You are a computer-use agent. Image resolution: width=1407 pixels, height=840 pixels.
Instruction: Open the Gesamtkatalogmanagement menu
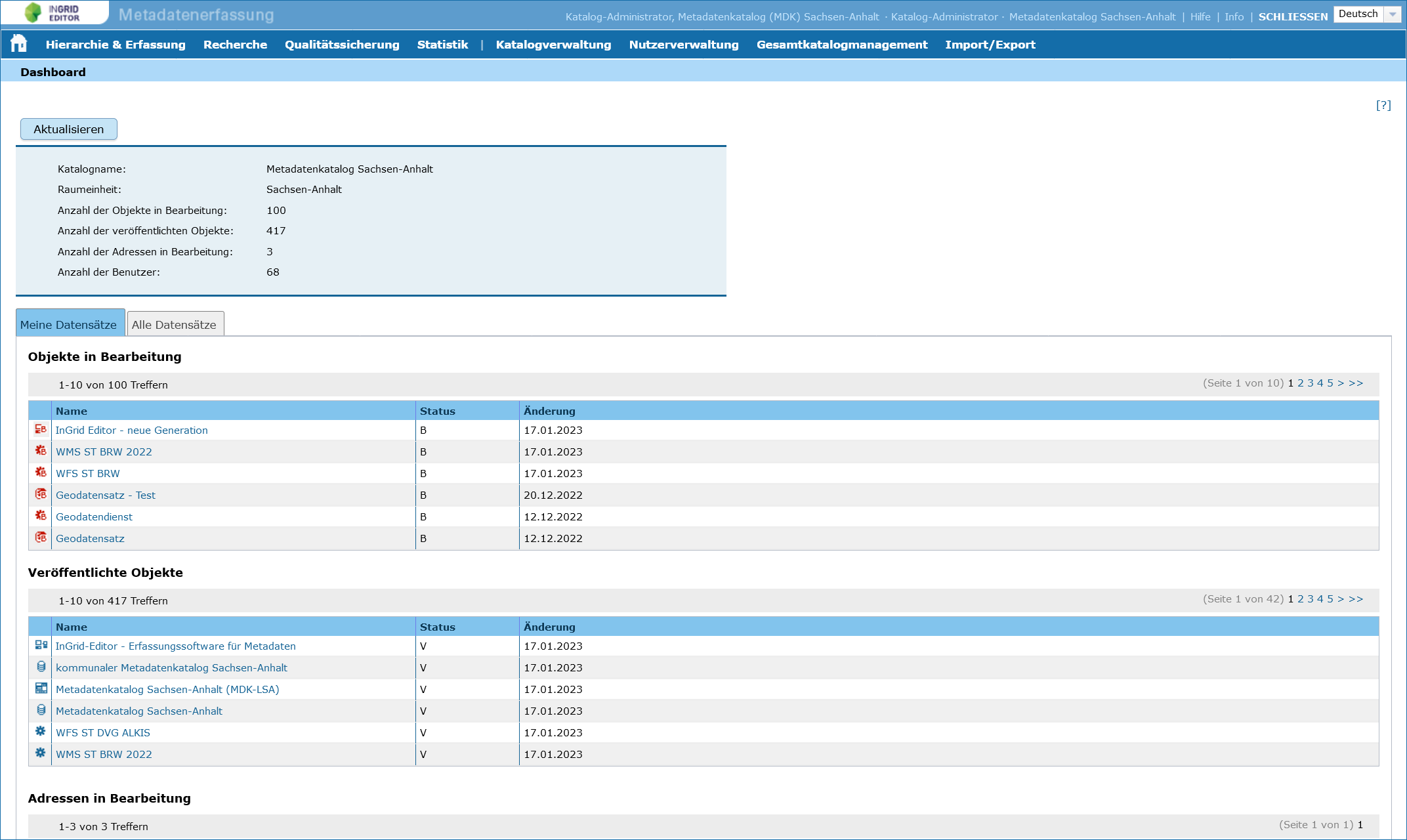point(842,45)
